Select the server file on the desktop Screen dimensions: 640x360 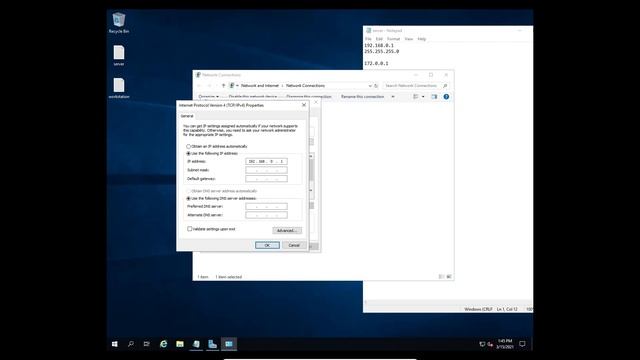click(119, 56)
